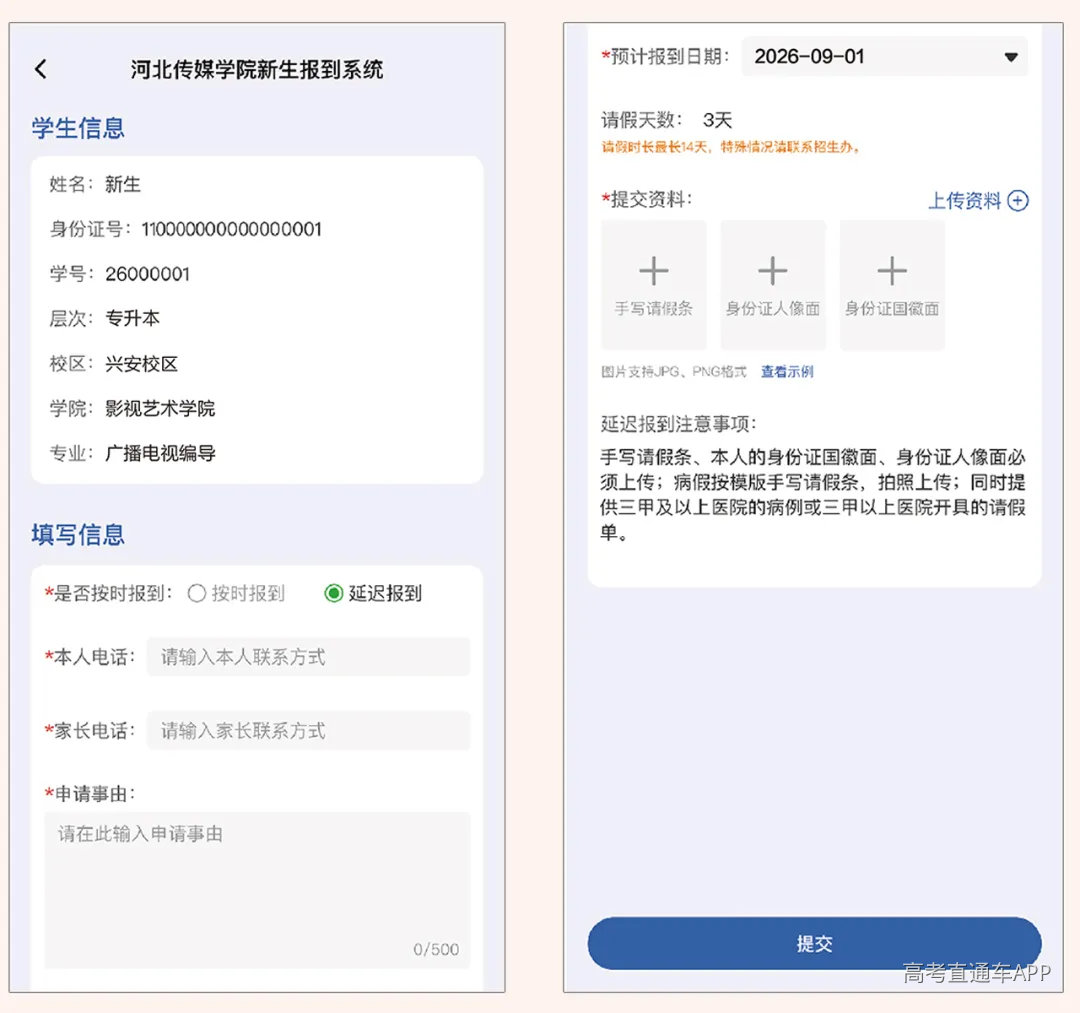This screenshot has width=1080, height=1013.
Task: Click the ID number 110000000000000001
Action: (x=231, y=229)
